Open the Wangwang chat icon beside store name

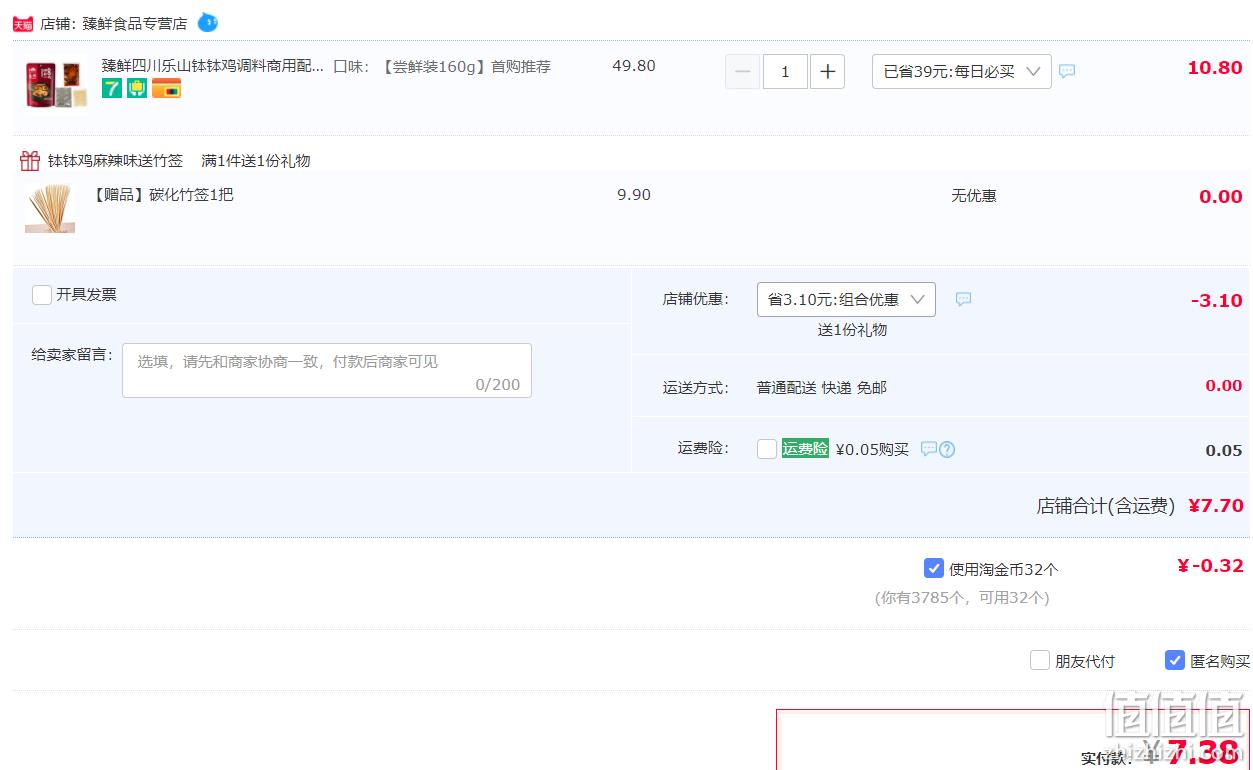[x=208, y=22]
